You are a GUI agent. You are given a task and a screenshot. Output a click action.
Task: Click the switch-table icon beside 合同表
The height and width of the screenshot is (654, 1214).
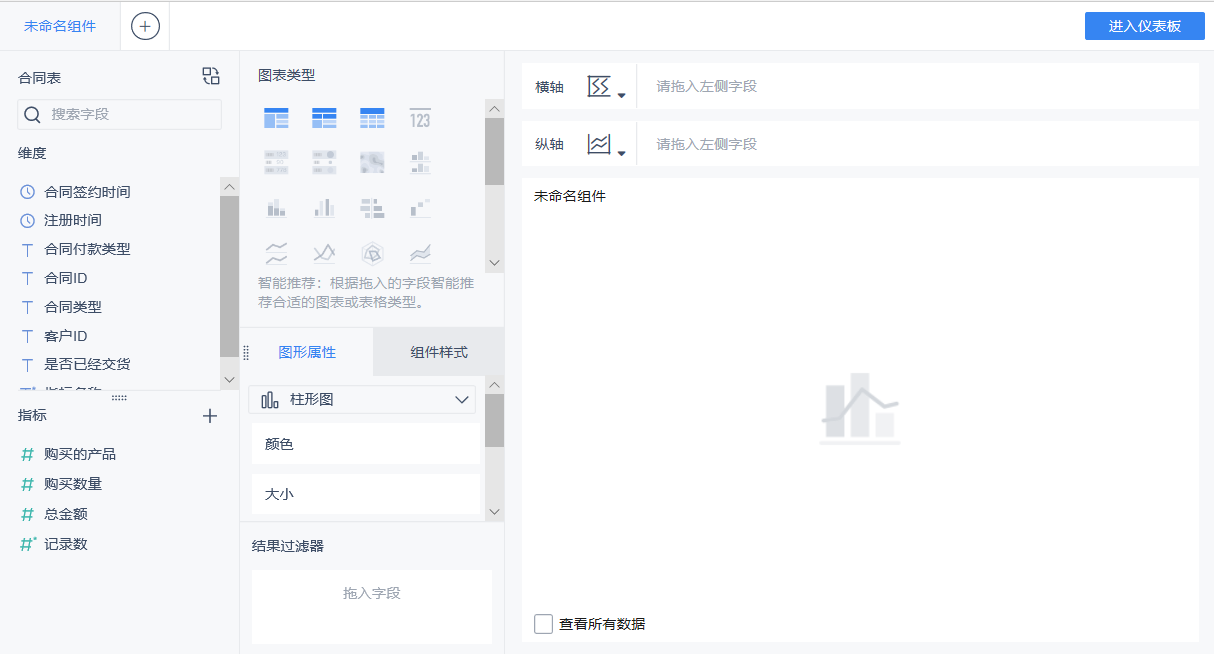click(x=210, y=76)
